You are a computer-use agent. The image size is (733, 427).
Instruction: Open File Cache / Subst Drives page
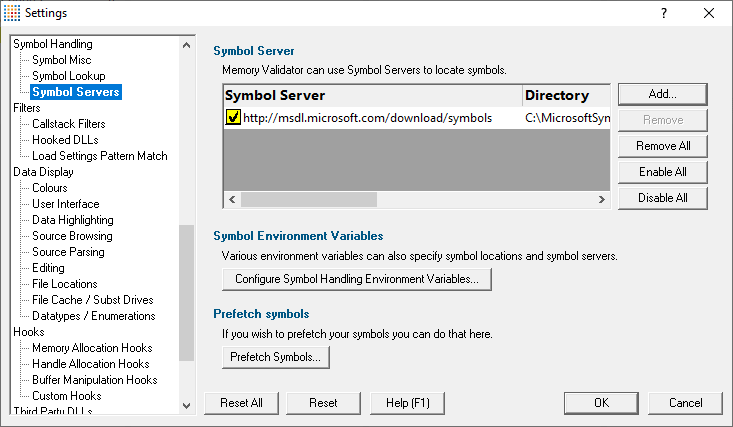(93, 300)
